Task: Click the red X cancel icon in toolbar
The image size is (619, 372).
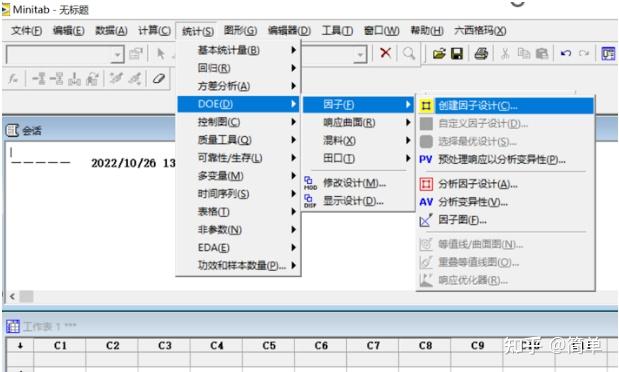Action: pyautogui.click(x=385, y=53)
